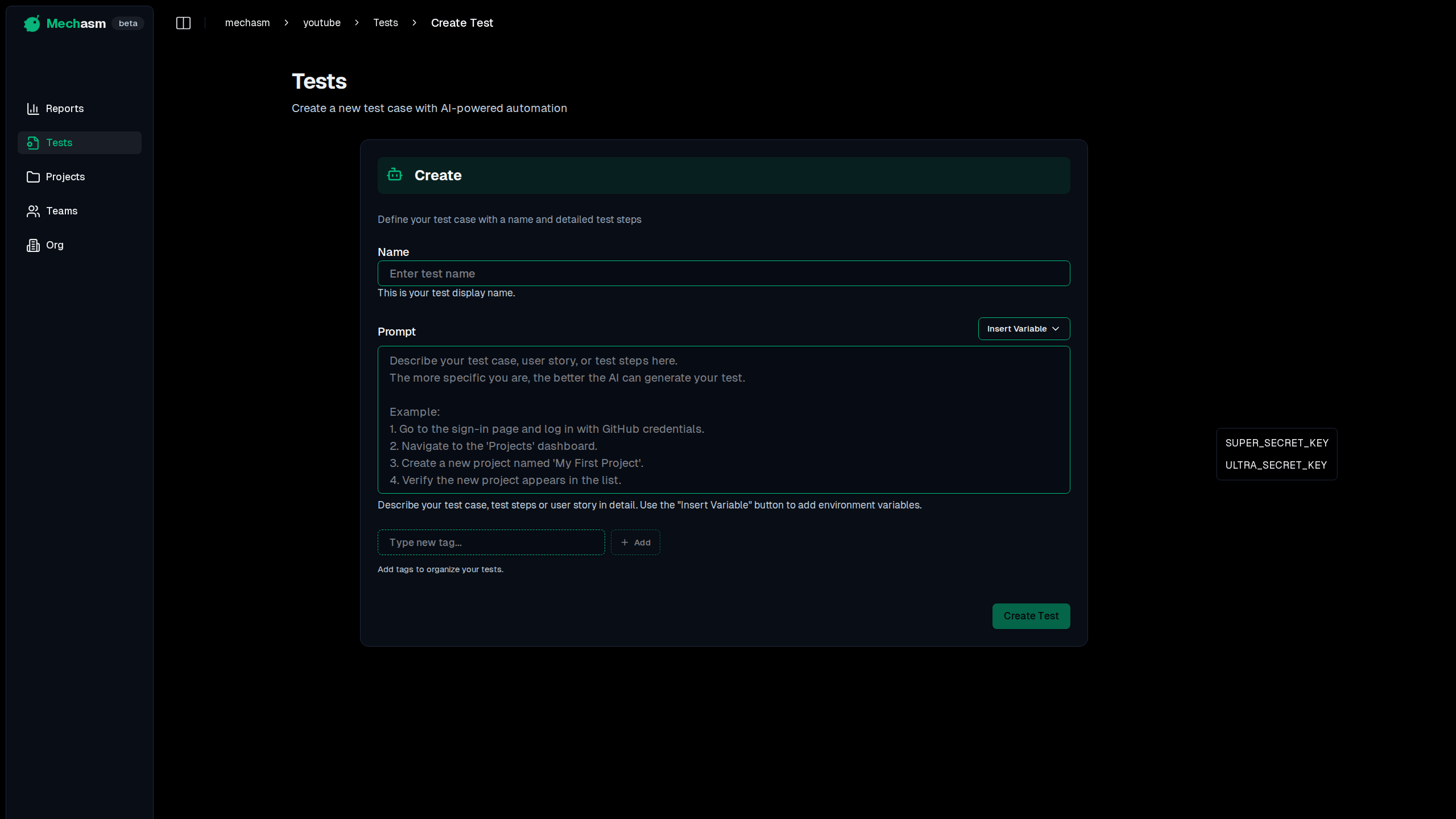Click the robot icon beside Create
This screenshot has height=819, width=1456.
click(x=395, y=175)
